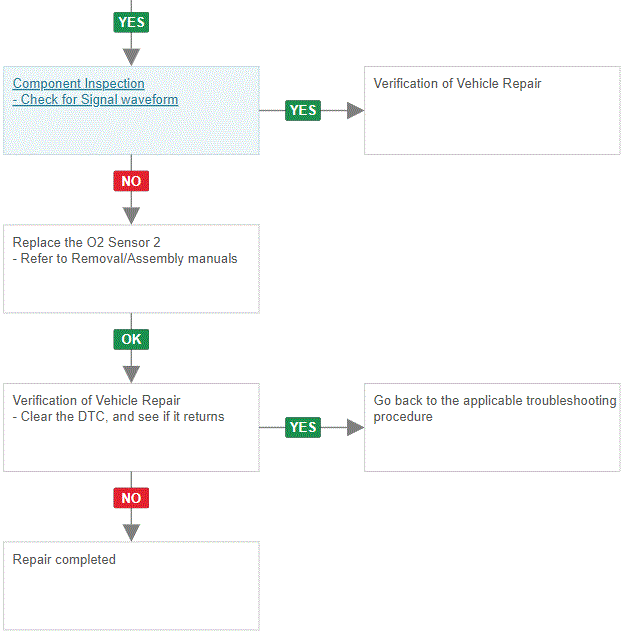Click the red NO label above Repair completed
629x636 pixels.
[x=131, y=497]
